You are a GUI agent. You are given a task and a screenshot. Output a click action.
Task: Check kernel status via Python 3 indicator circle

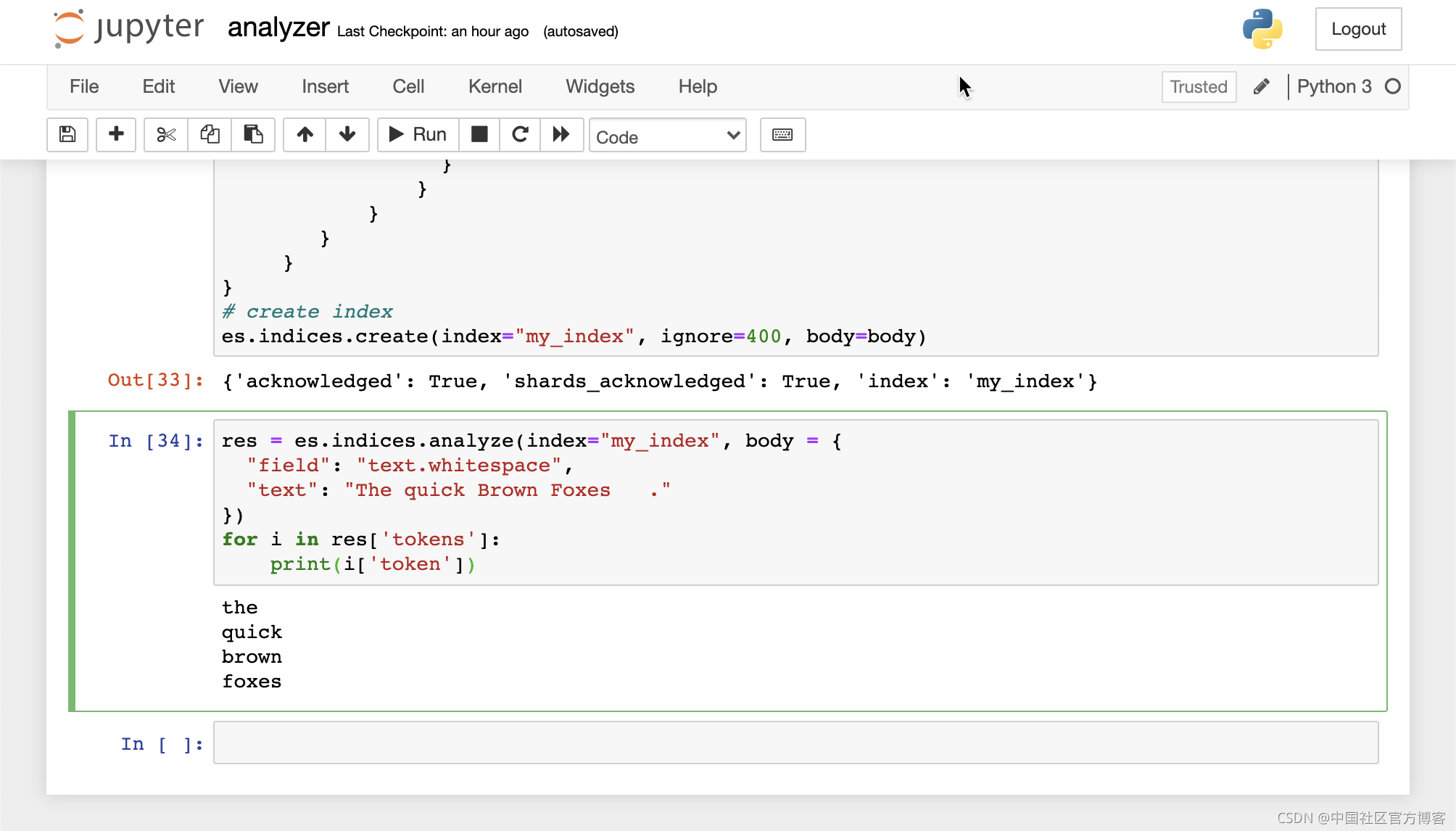click(x=1394, y=86)
